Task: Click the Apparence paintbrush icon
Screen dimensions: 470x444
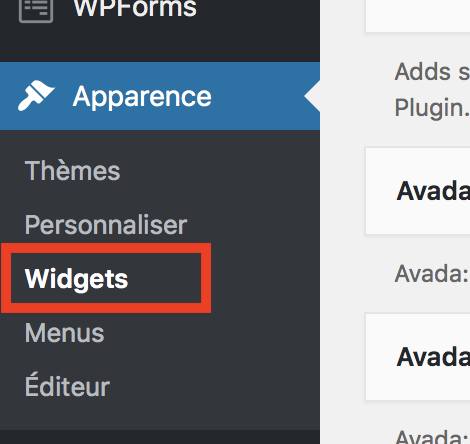Action: (36, 95)
